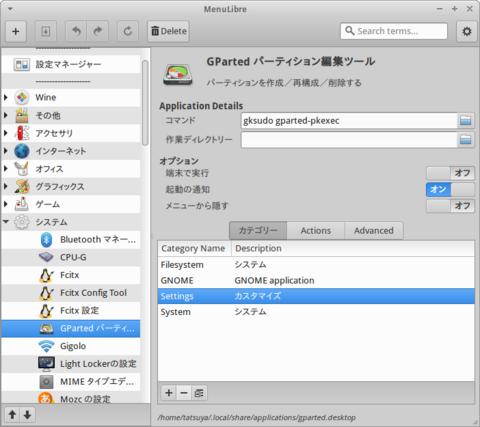Click the redo arrow in the toolbar
480x427 pixels.
pos(98,32)
